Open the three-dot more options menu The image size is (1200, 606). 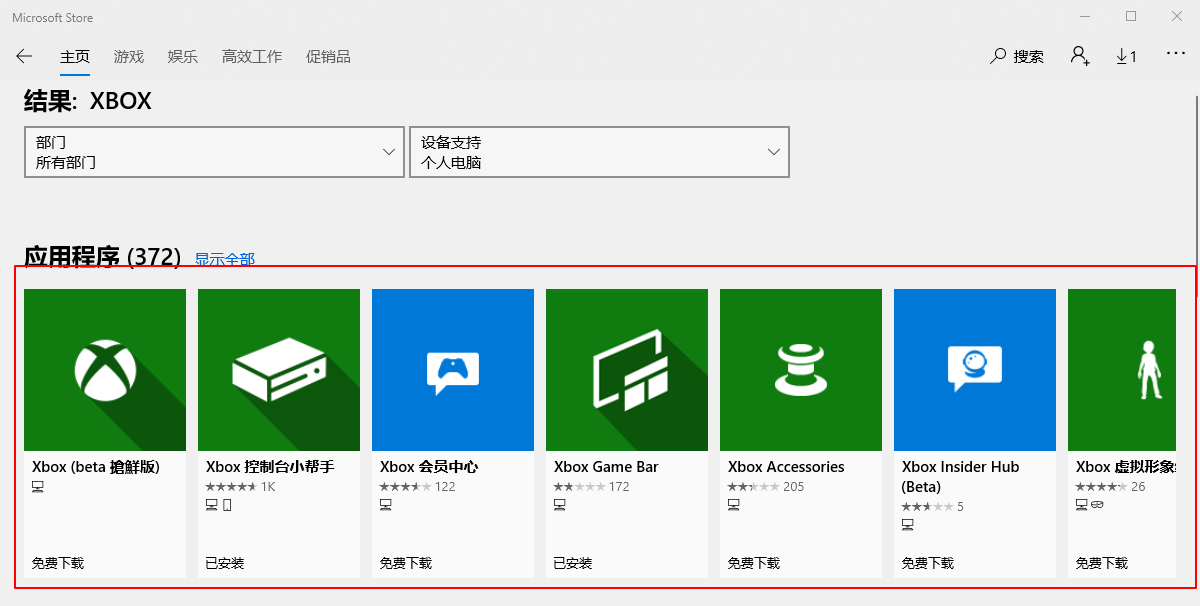click(1175, 56)
